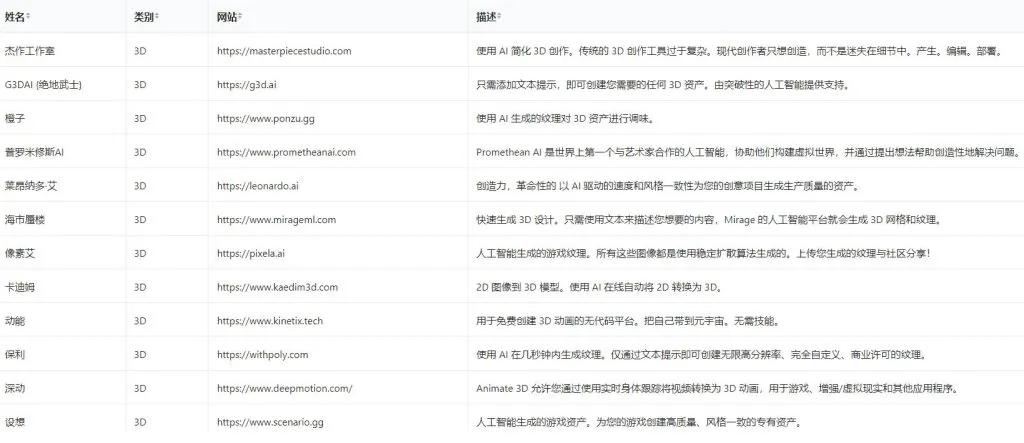This screenshot has width=1024, height=443.
Task: Open link https://www.ponzu.gg
Action: pos(266,118)
